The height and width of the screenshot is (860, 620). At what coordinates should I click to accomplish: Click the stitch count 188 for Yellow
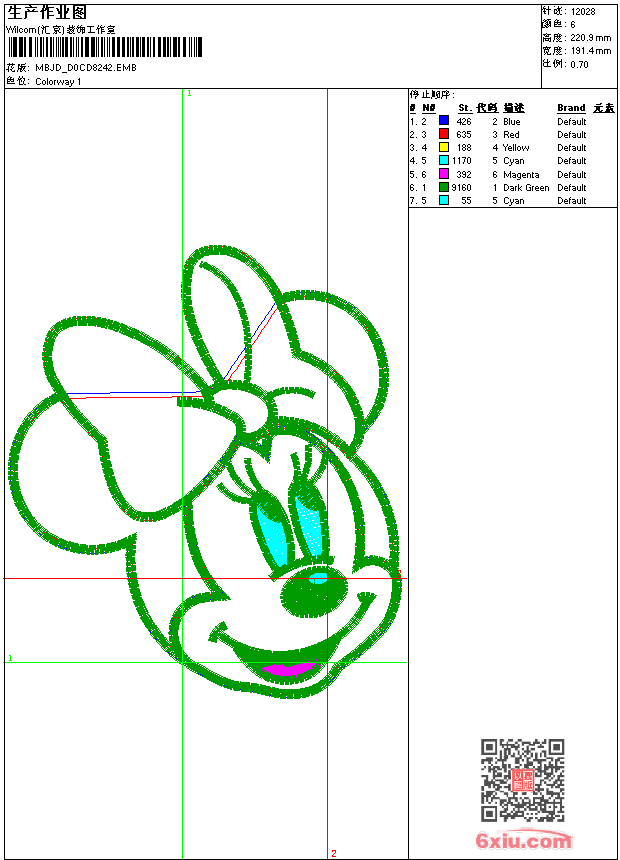[464, 148]
